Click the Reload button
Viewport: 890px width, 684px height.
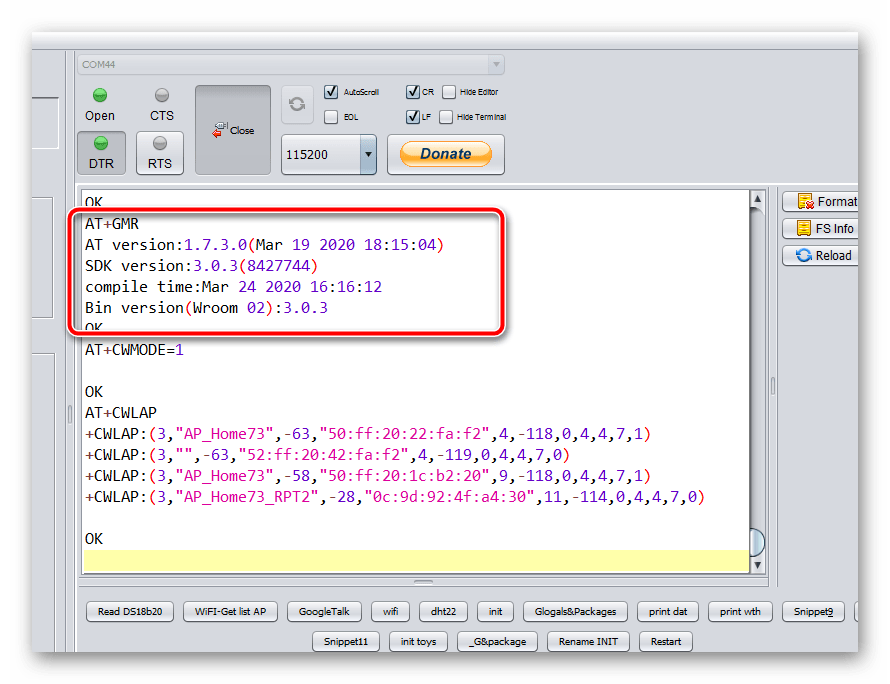pos(820,255)
